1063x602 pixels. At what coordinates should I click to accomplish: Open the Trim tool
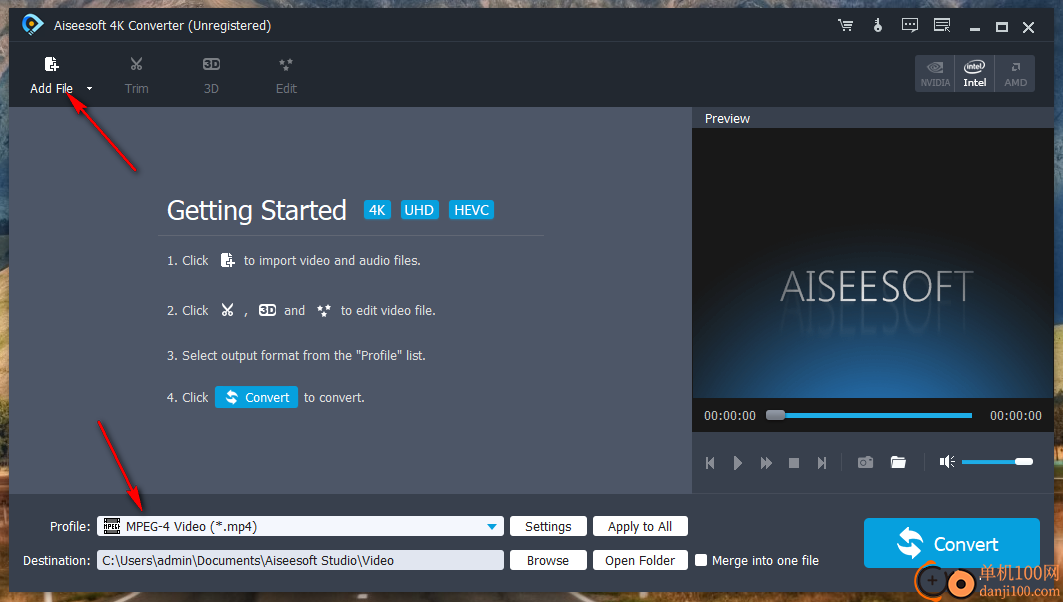[x=136, y=75]
